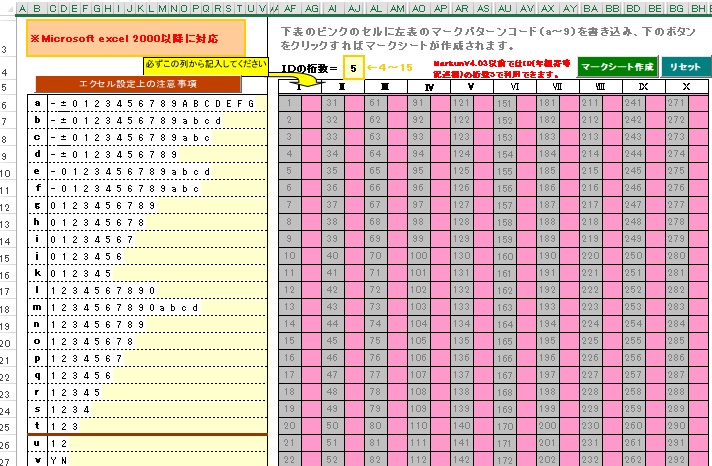Click the Microsoft excel 2000以降に対応 notice box

pos(136,38)
